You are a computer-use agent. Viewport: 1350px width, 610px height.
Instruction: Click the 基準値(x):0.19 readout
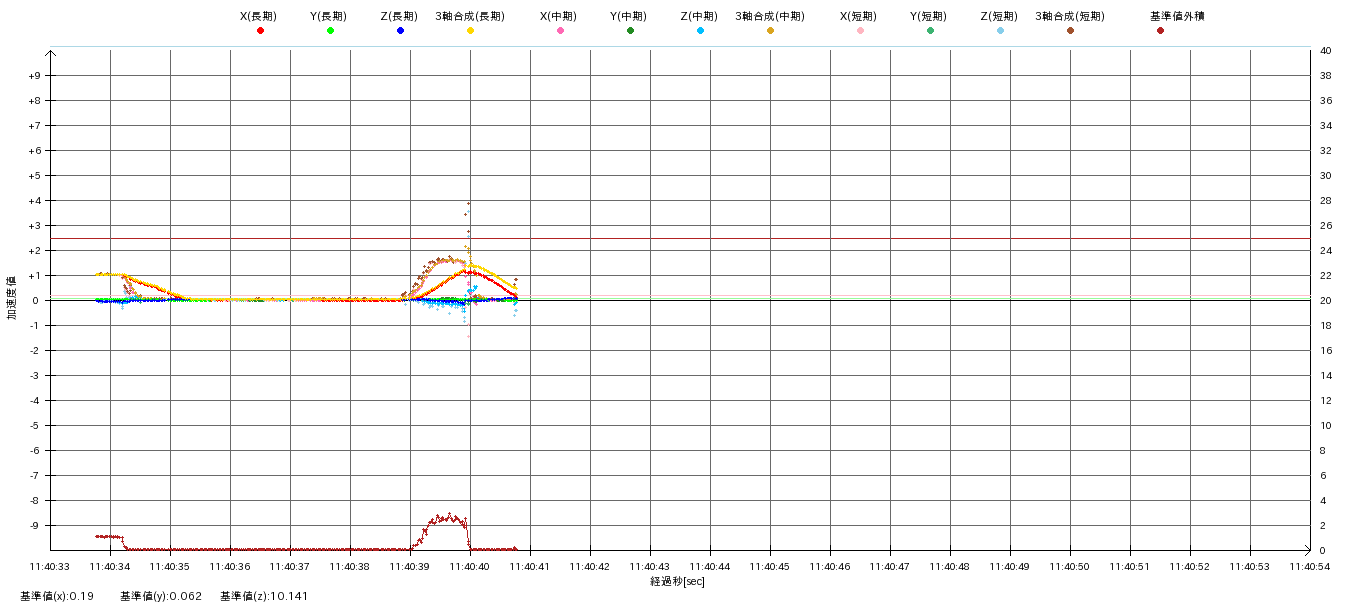click(57, 596)
